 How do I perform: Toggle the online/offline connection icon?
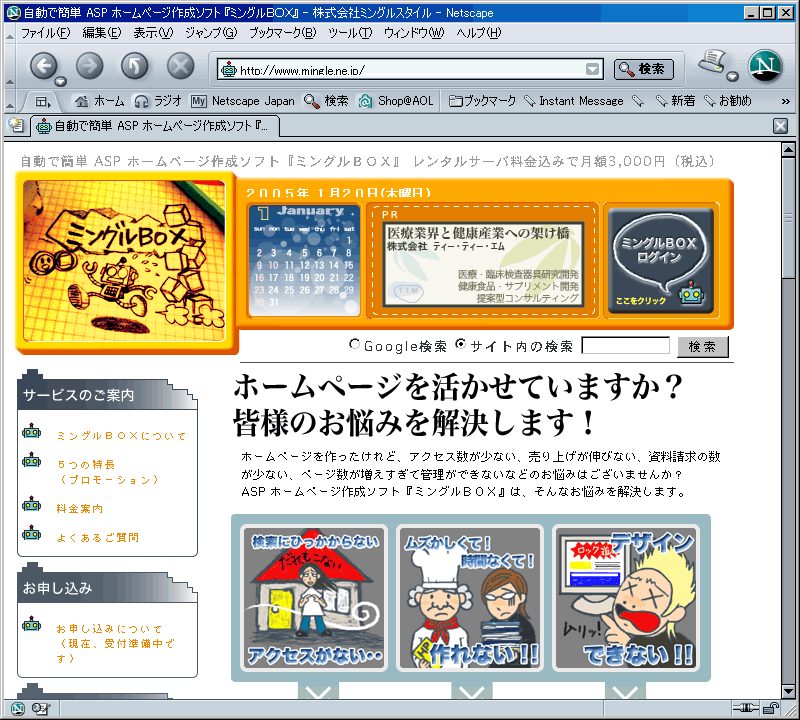point(746,708)
